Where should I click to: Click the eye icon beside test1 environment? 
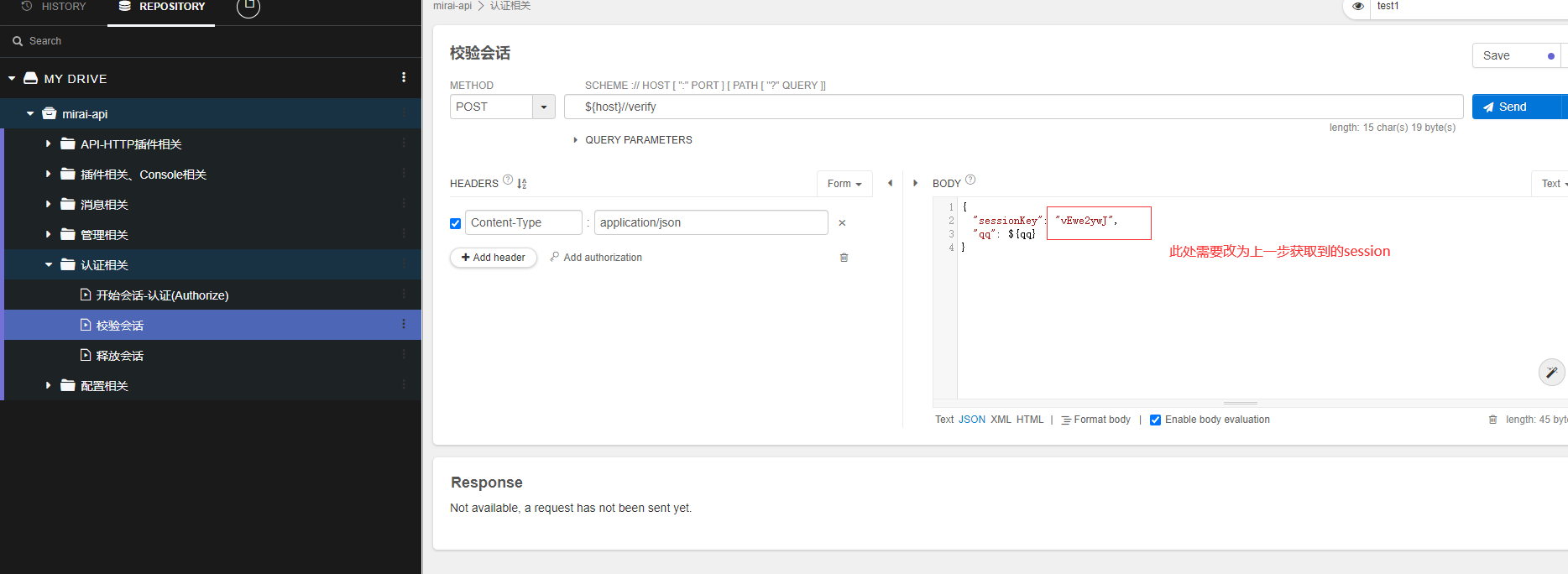pyautogui.click(x=1357, y=6)
